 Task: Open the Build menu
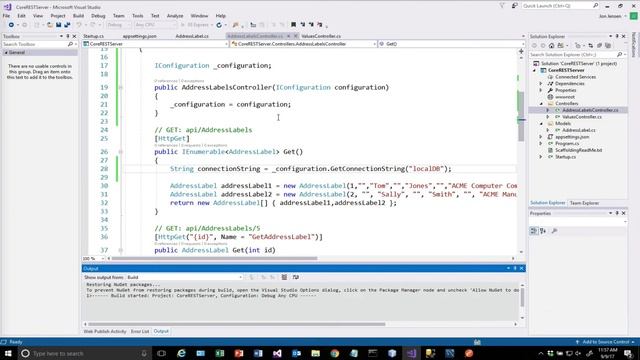pos(78,16)
